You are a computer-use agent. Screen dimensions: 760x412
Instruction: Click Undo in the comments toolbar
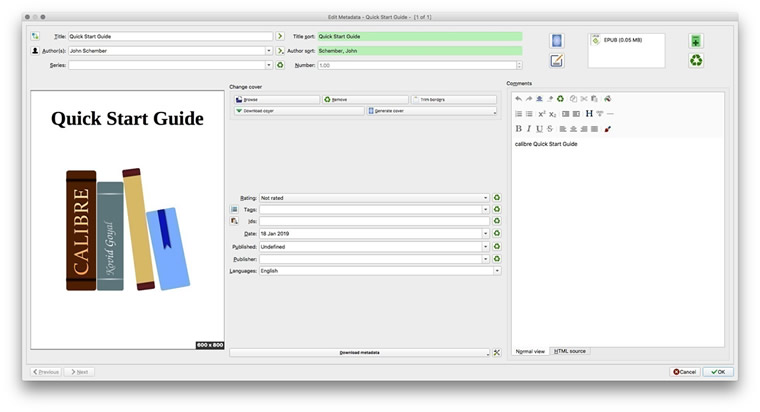518,99
